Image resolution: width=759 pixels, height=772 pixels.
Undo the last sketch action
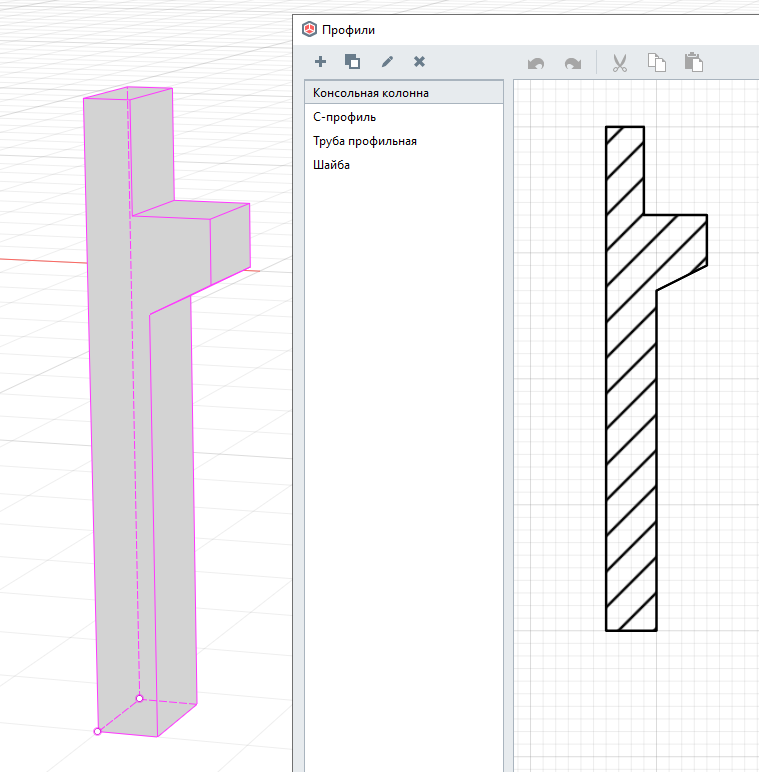pyautogui.click(x=536, y=63)
